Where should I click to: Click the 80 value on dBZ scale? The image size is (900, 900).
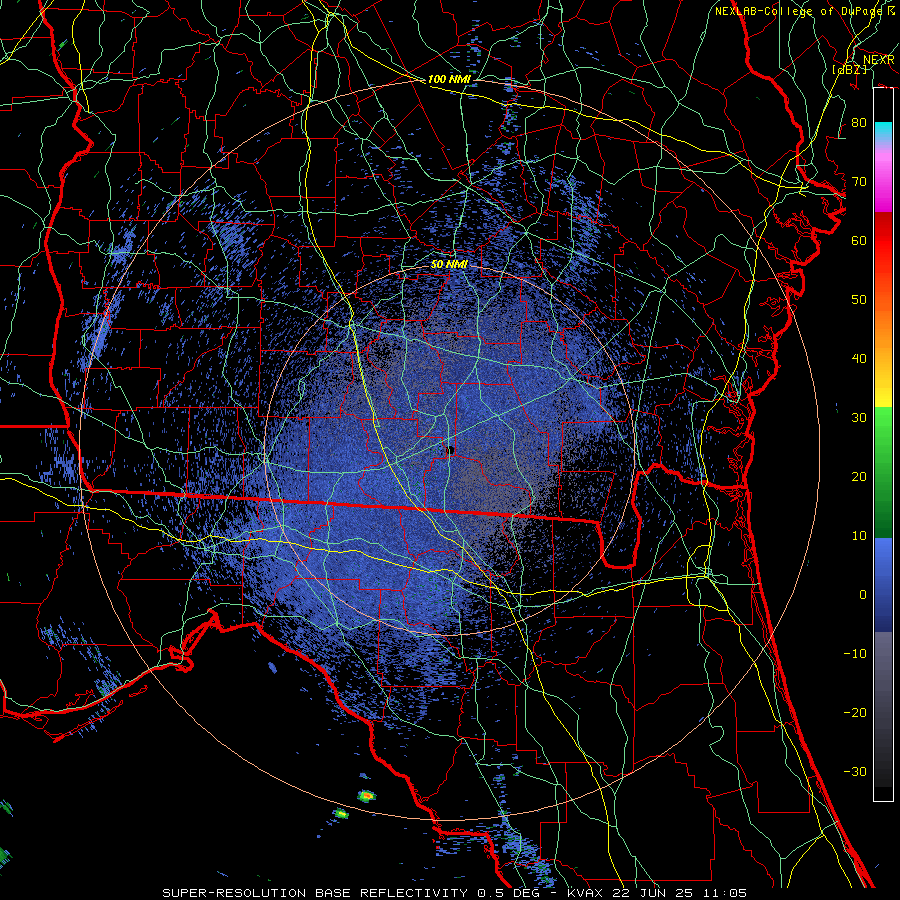pos(859,122)
